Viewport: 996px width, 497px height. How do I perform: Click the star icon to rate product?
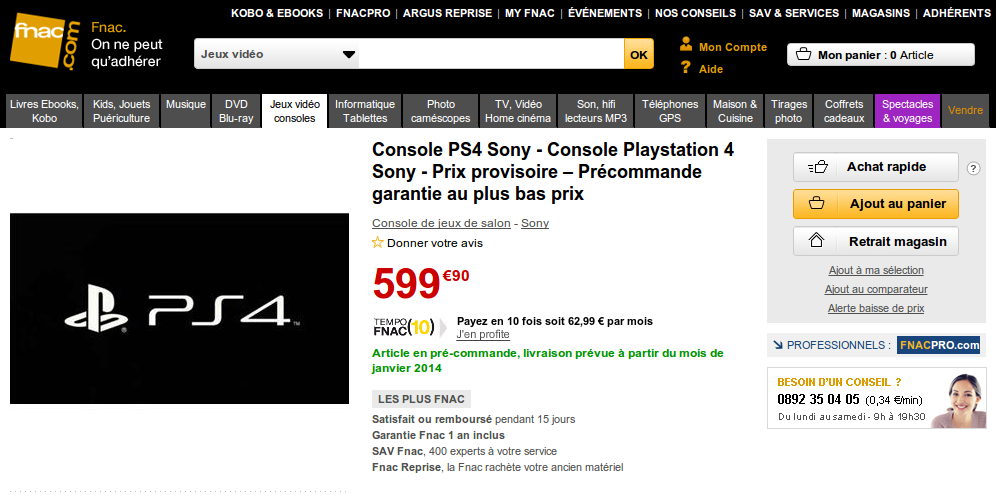[378, 242]
